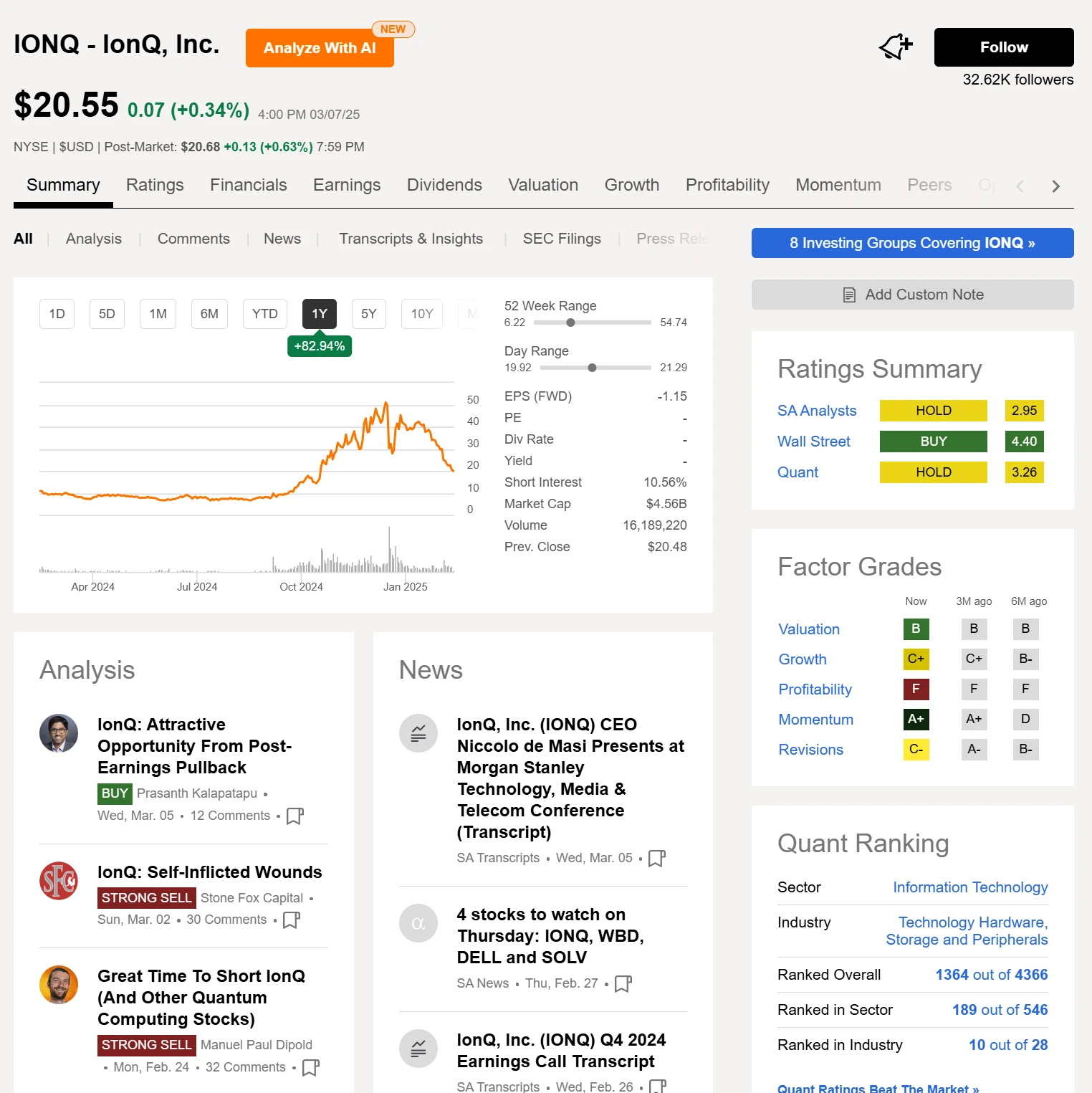Open the 1364 out of 4366 ranking

[992, 975]
